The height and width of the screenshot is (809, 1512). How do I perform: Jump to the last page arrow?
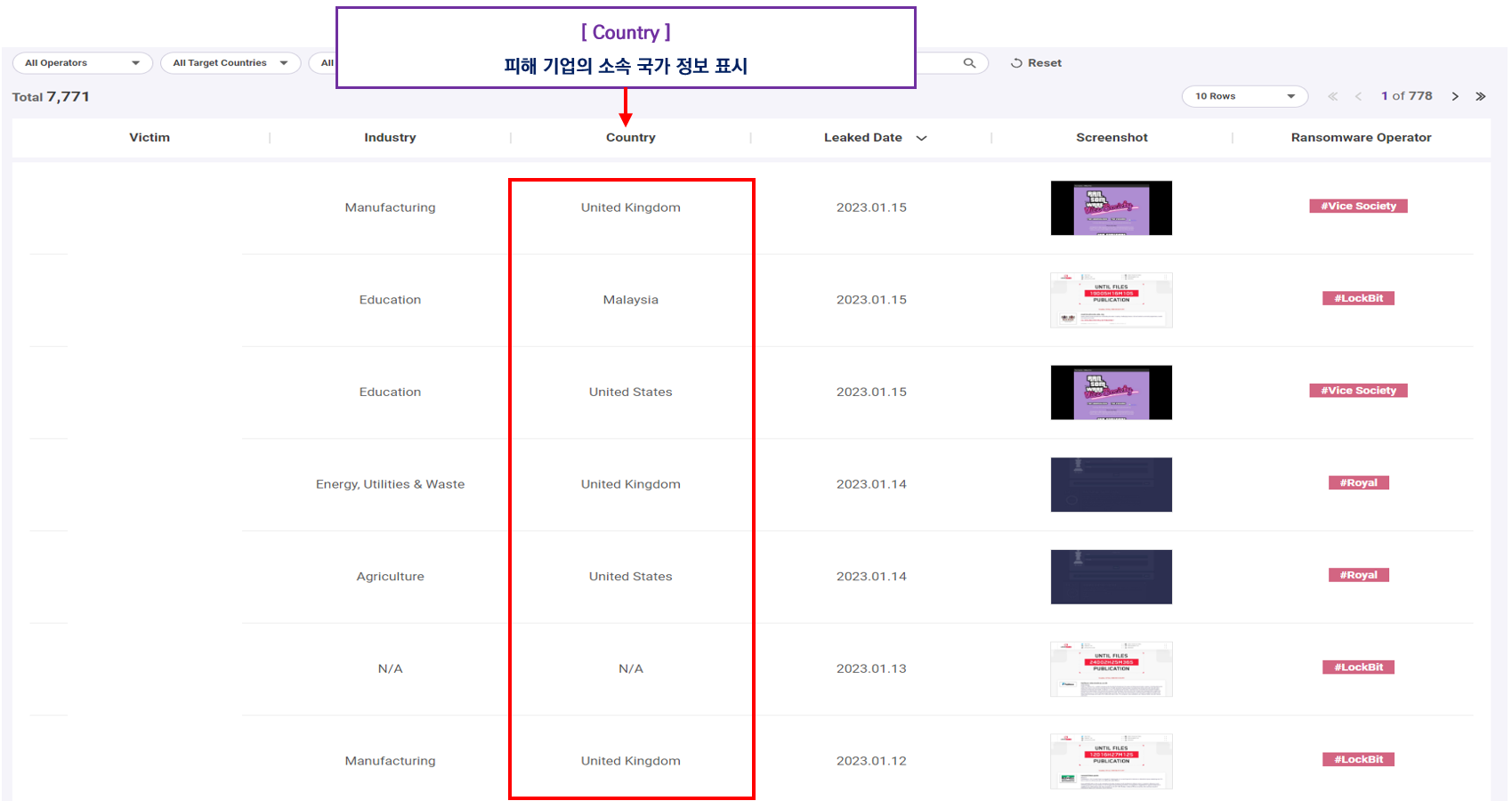(x=1481, y=96)
